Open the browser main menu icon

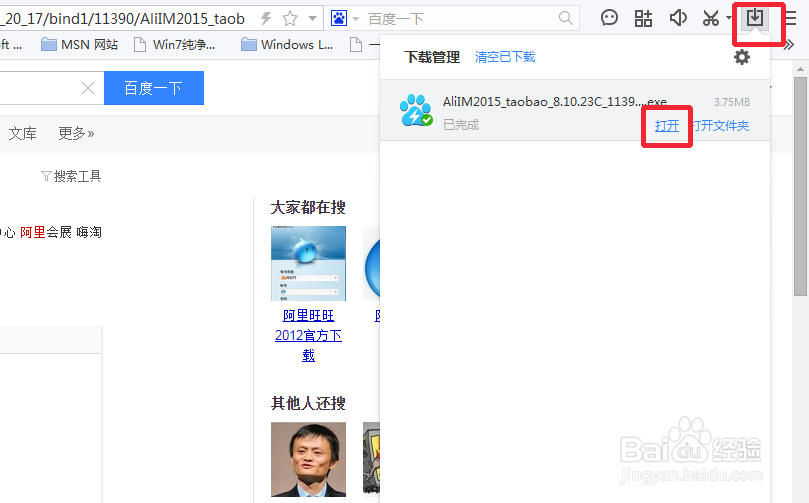(x=791, y=19)
